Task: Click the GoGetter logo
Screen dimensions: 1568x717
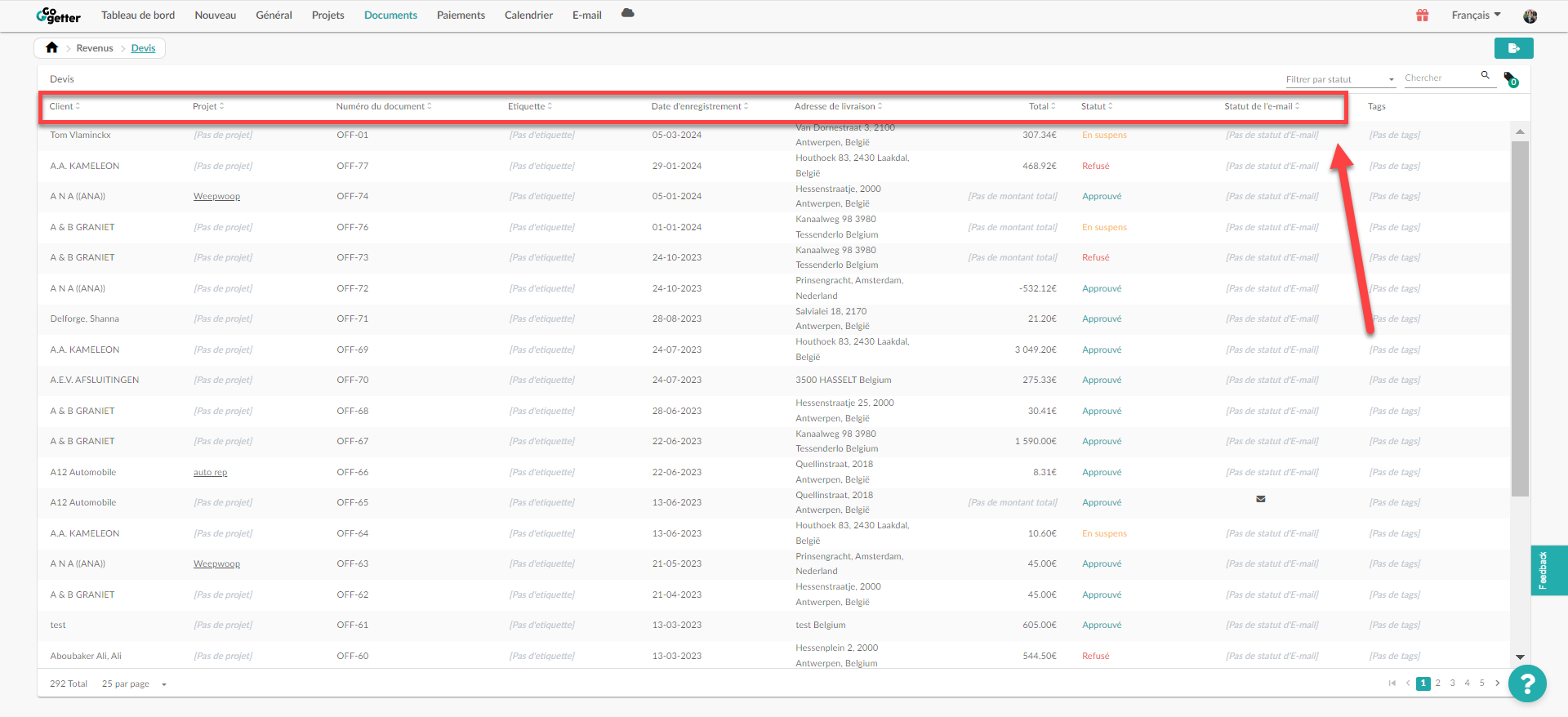Action: tap(58, 15)
